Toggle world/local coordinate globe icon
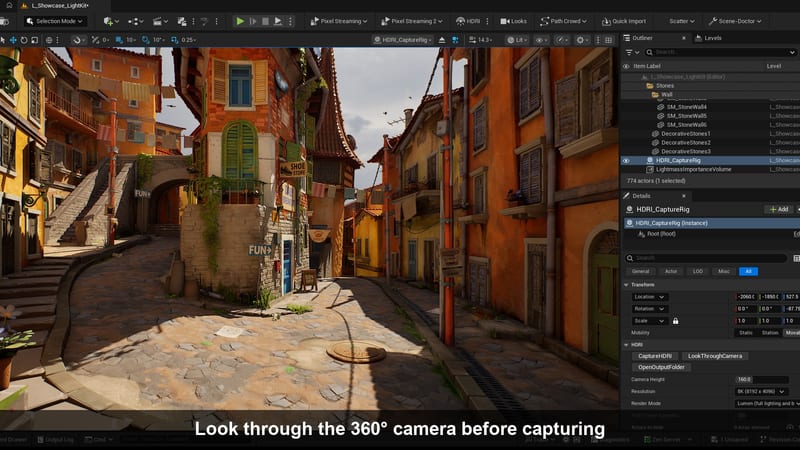800x450 pixels. 49,39
